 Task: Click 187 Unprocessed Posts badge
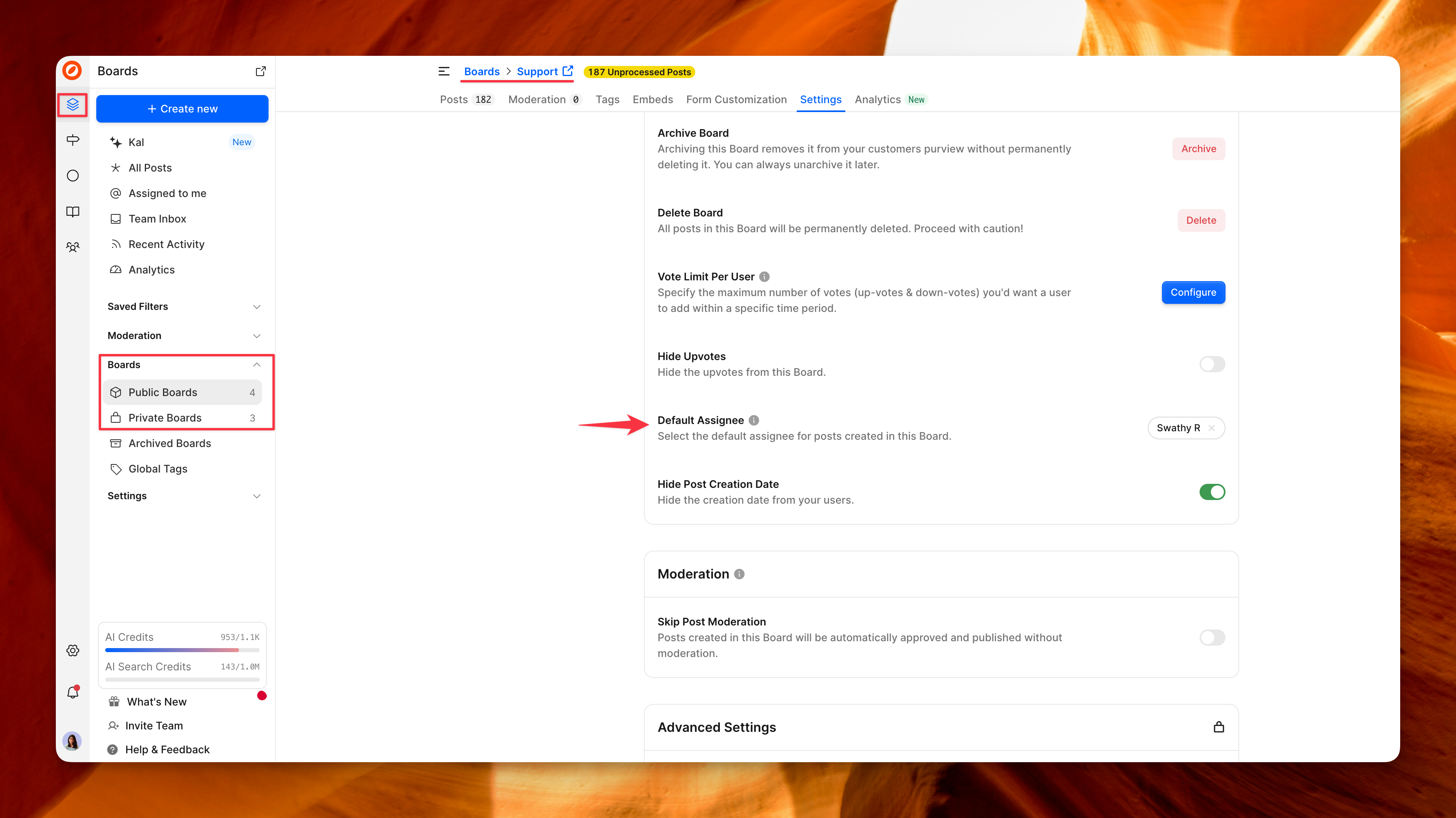click(639, 72)
